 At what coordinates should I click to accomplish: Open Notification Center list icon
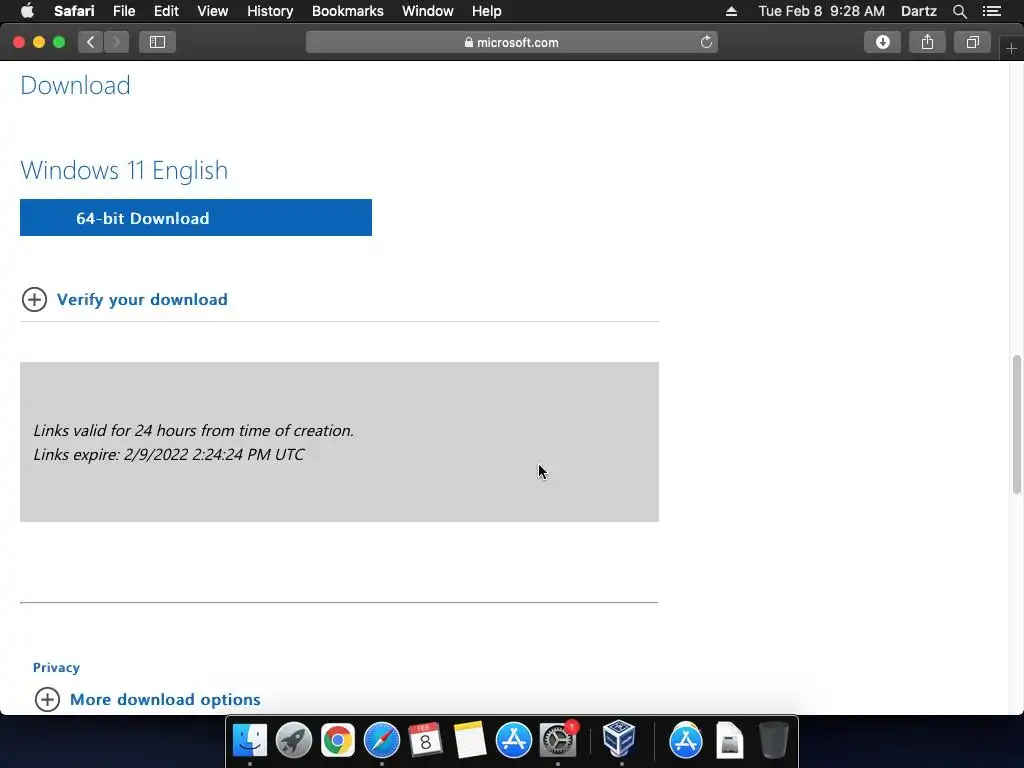pos(992,11)
